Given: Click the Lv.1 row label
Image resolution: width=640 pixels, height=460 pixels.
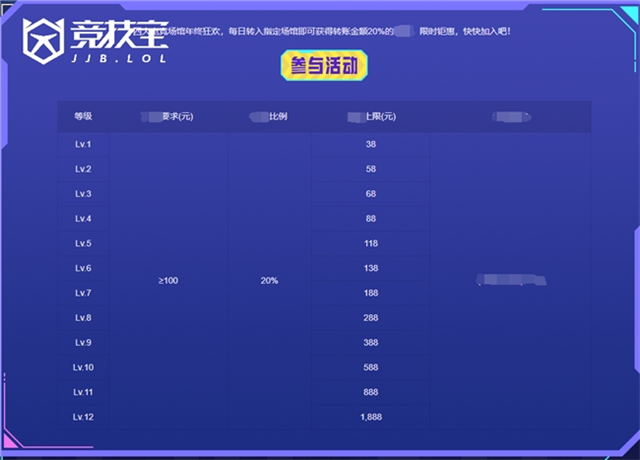Looking at the screenshot, I should [x=83, y=145].
